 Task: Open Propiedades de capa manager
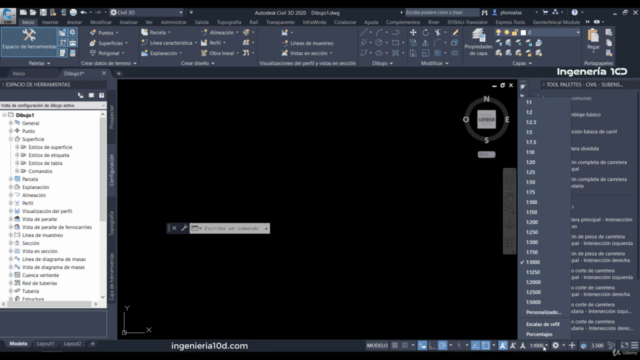(x=478, y=42)
